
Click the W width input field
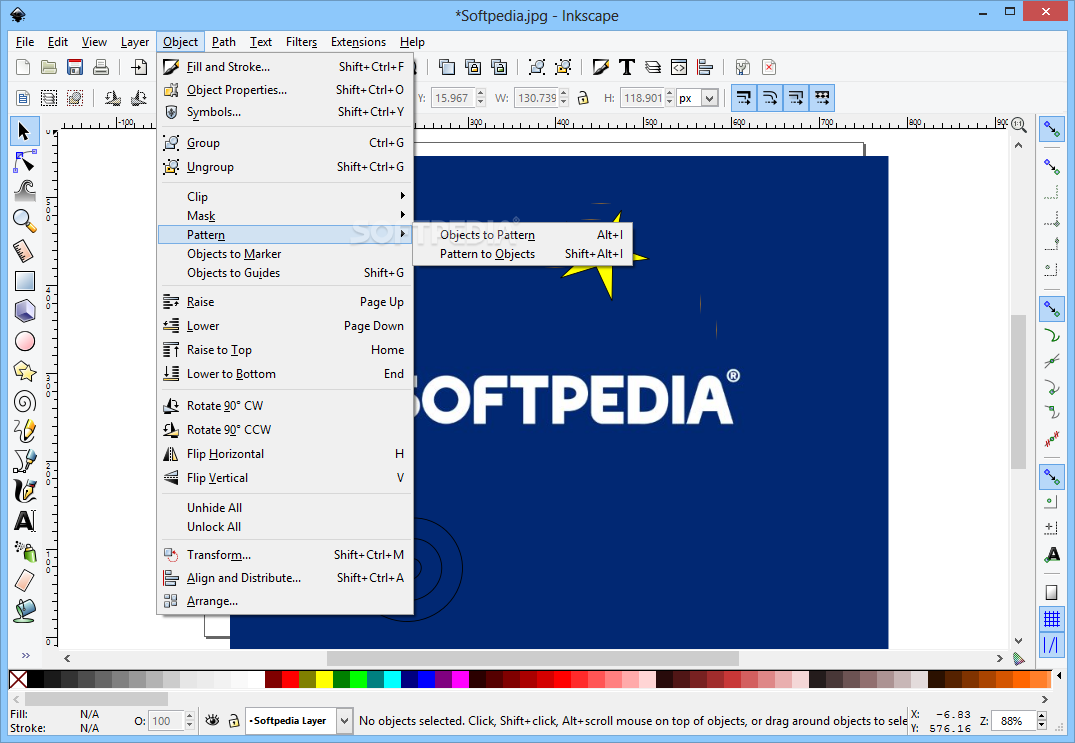(537, 98)
